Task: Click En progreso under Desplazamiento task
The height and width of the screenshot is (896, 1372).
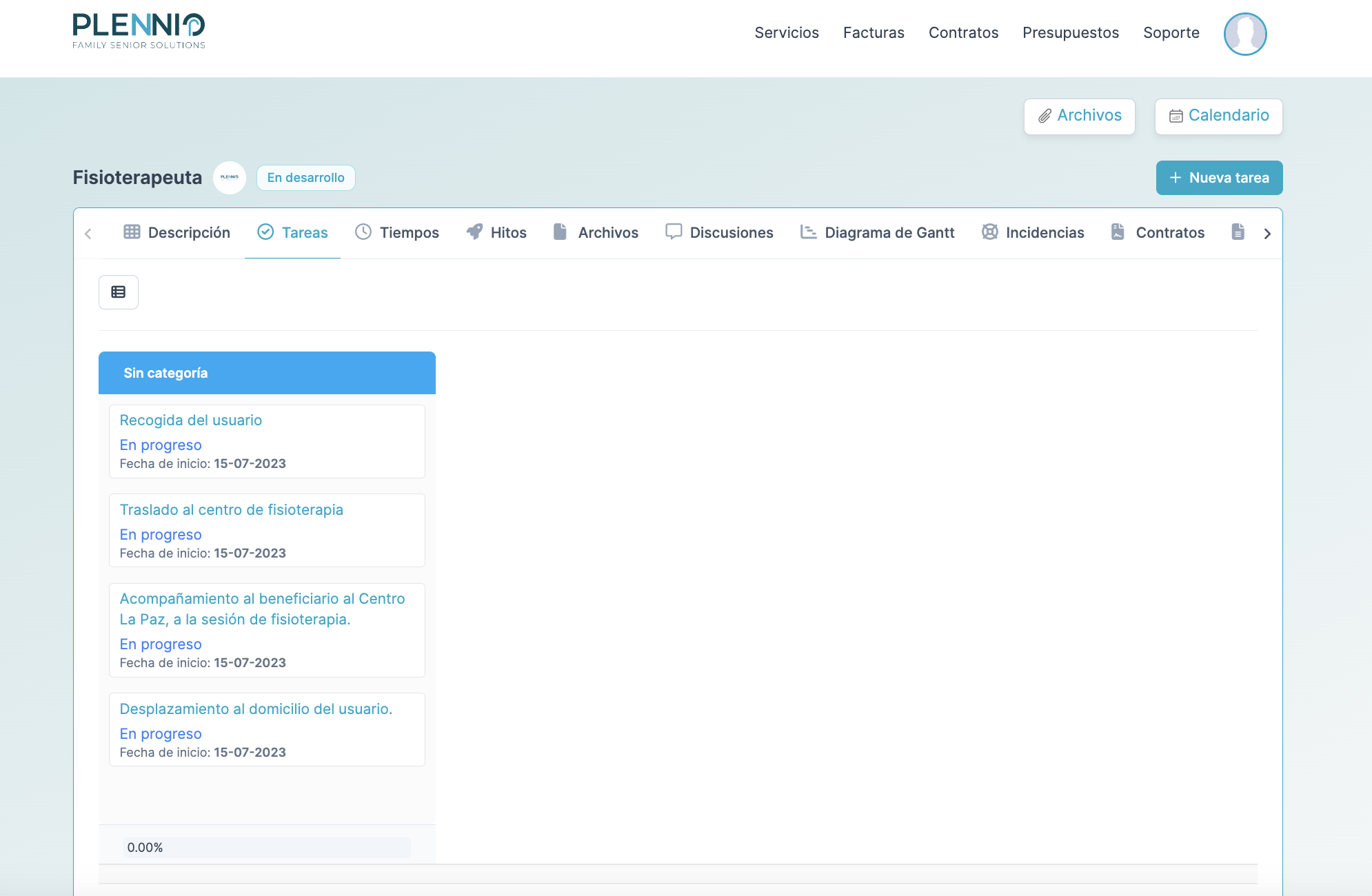Action: pos(161,734)
